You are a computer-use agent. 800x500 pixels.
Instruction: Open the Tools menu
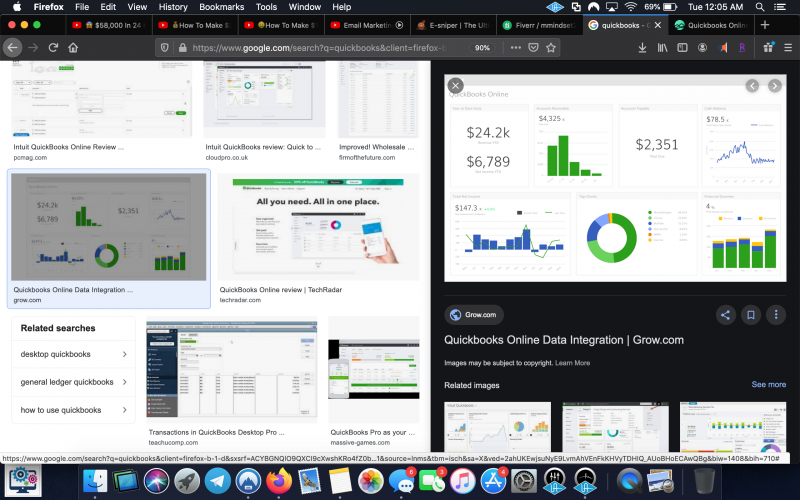click(x=266, y=7)
